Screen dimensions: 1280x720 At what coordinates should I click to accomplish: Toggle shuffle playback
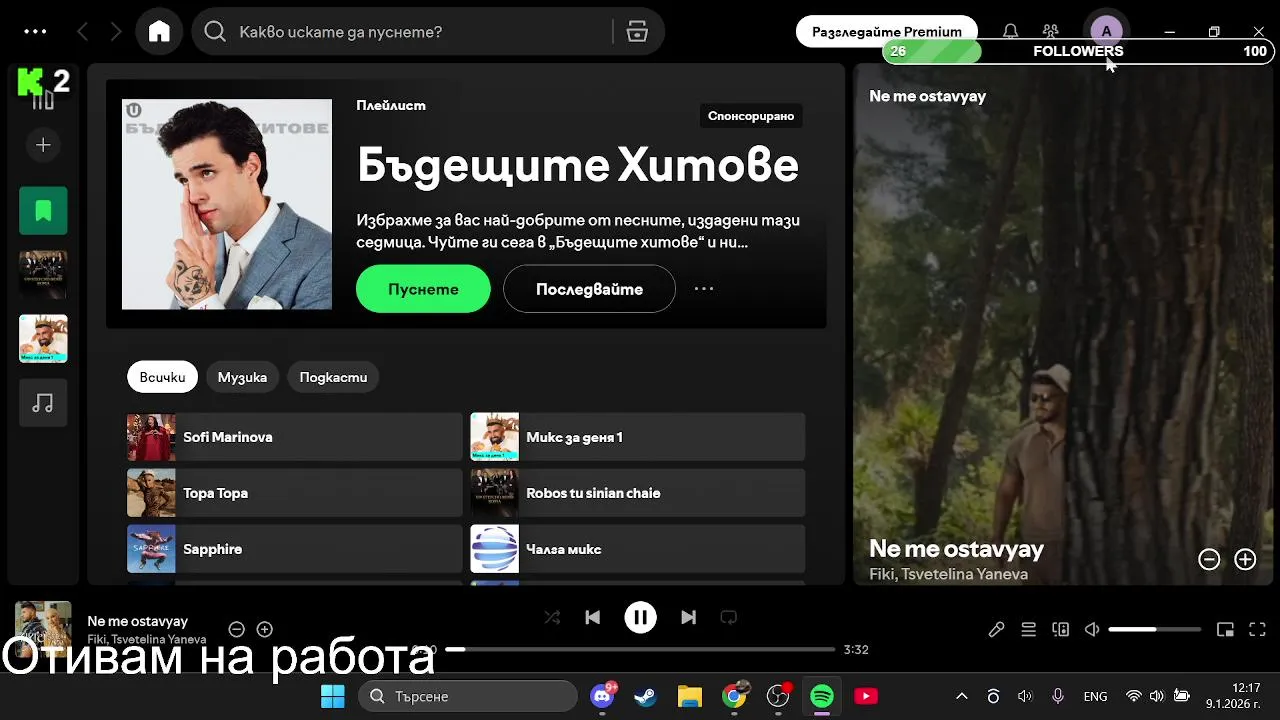tap(552, 617)
